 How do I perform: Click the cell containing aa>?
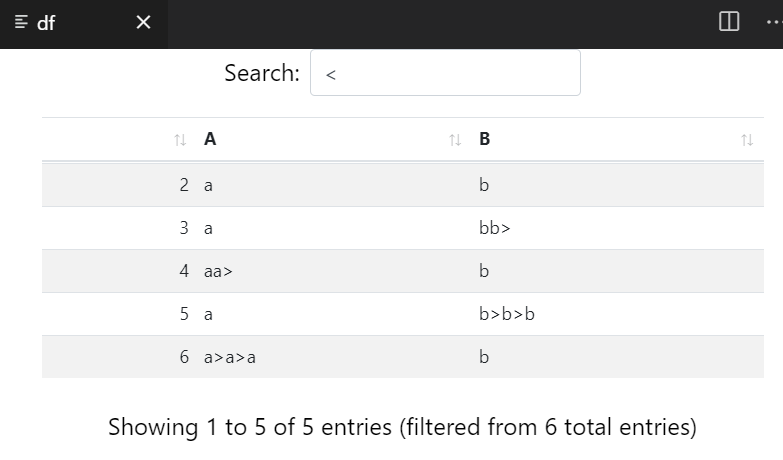pyautogui.click(x=218, y=271)
